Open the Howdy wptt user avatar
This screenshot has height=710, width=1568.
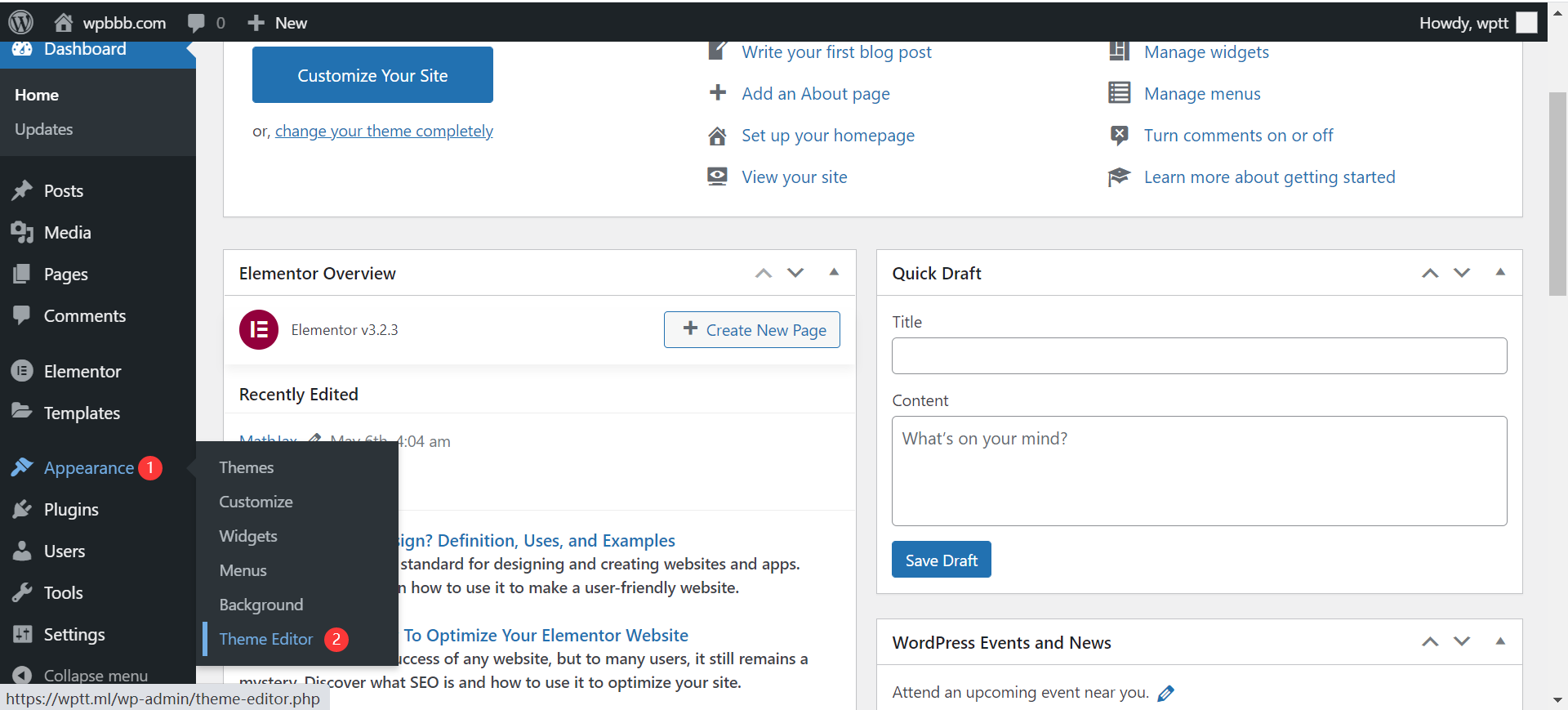pyautogui.click(x=1526, y=22)
